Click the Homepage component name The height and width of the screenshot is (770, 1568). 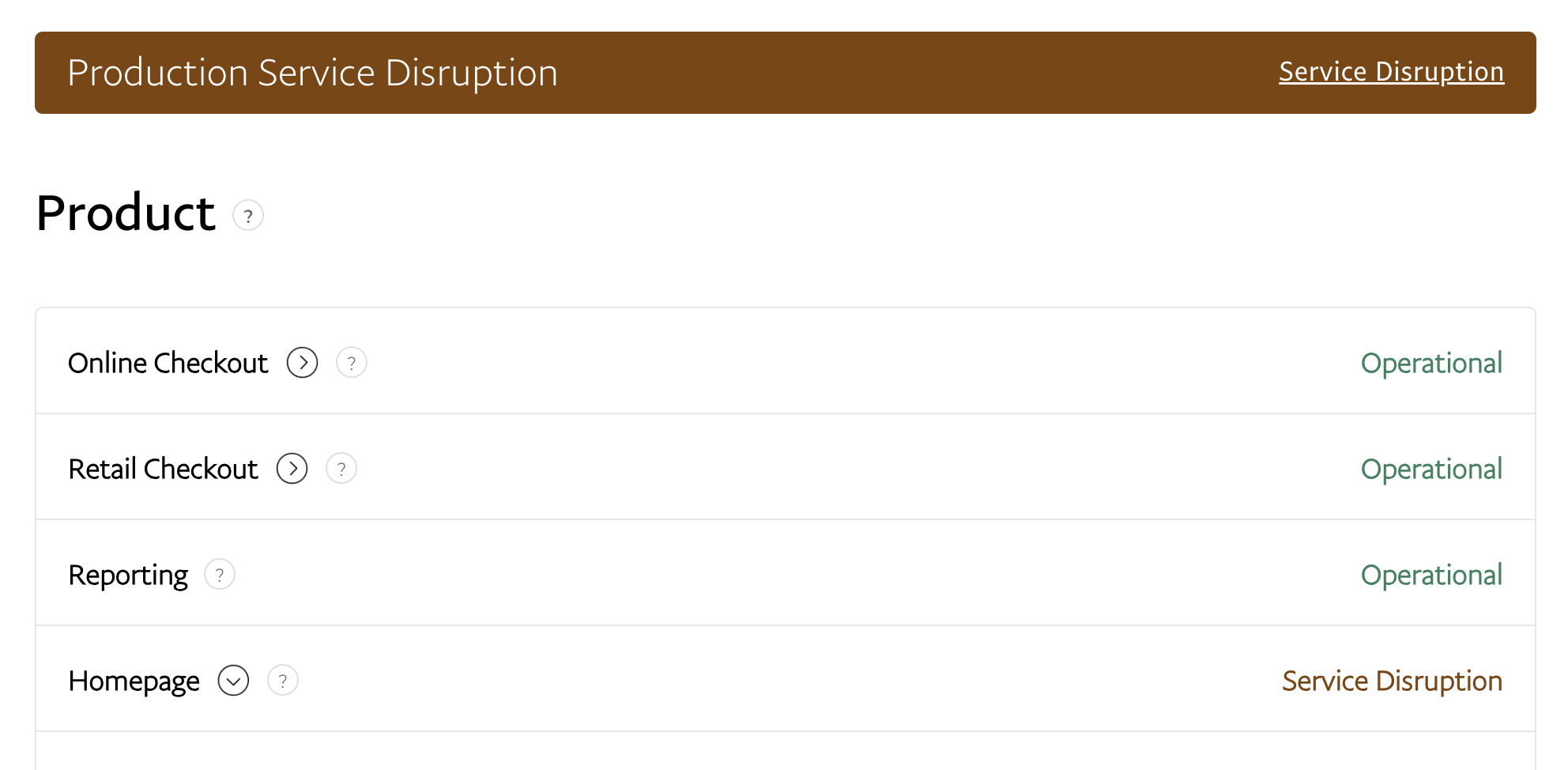(134, 681)
